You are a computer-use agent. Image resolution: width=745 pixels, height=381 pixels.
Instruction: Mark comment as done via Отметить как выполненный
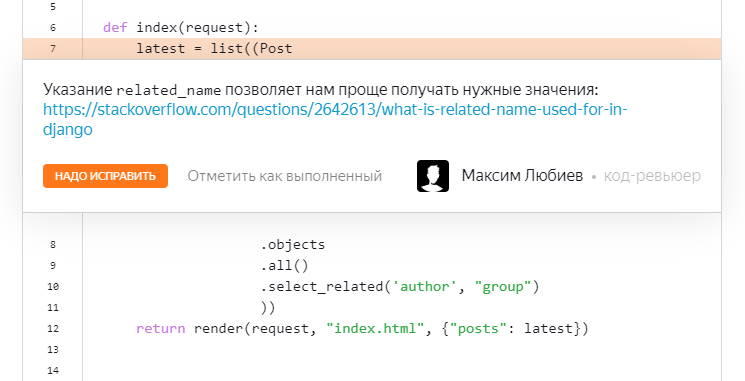[x=285, y=176]
